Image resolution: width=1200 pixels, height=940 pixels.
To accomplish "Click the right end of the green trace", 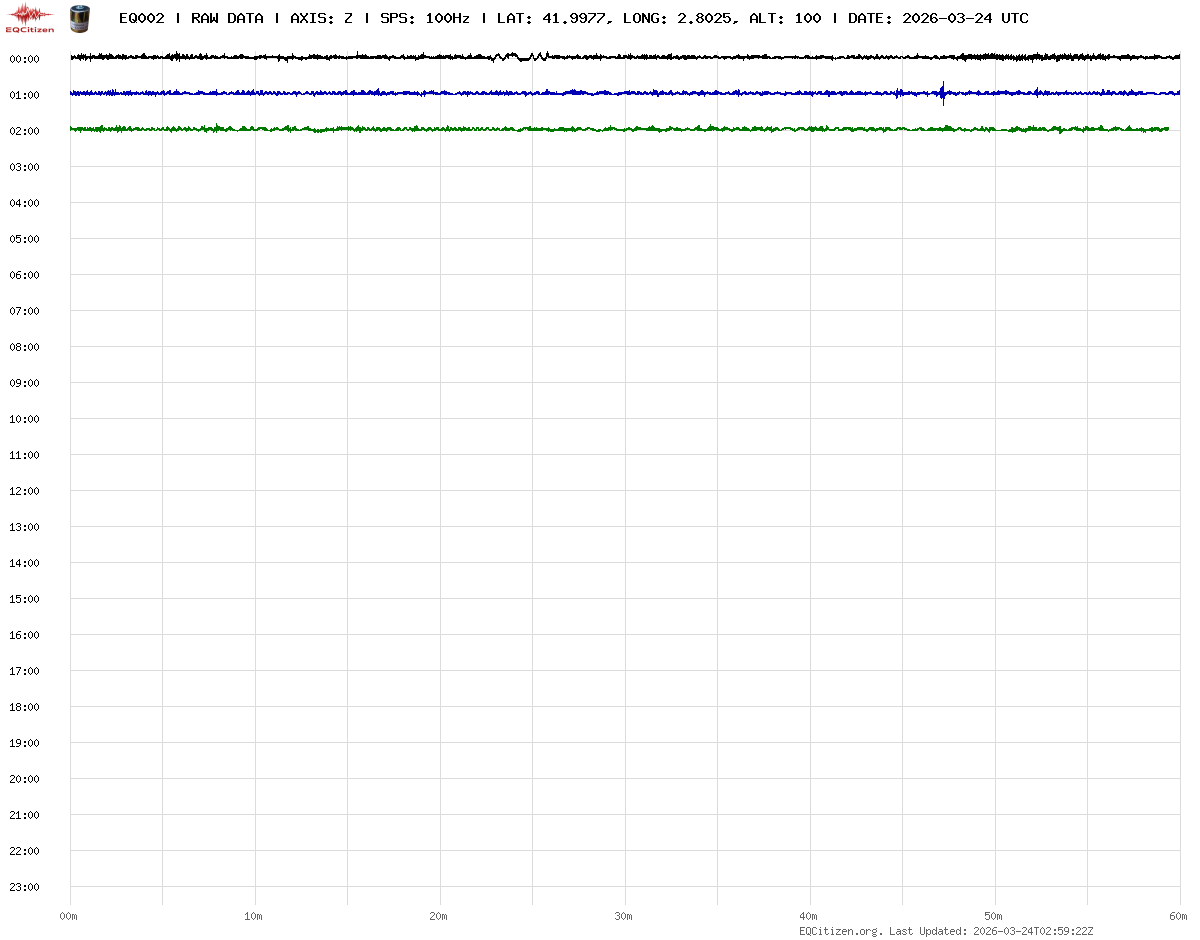I will tap(1166, 129).
